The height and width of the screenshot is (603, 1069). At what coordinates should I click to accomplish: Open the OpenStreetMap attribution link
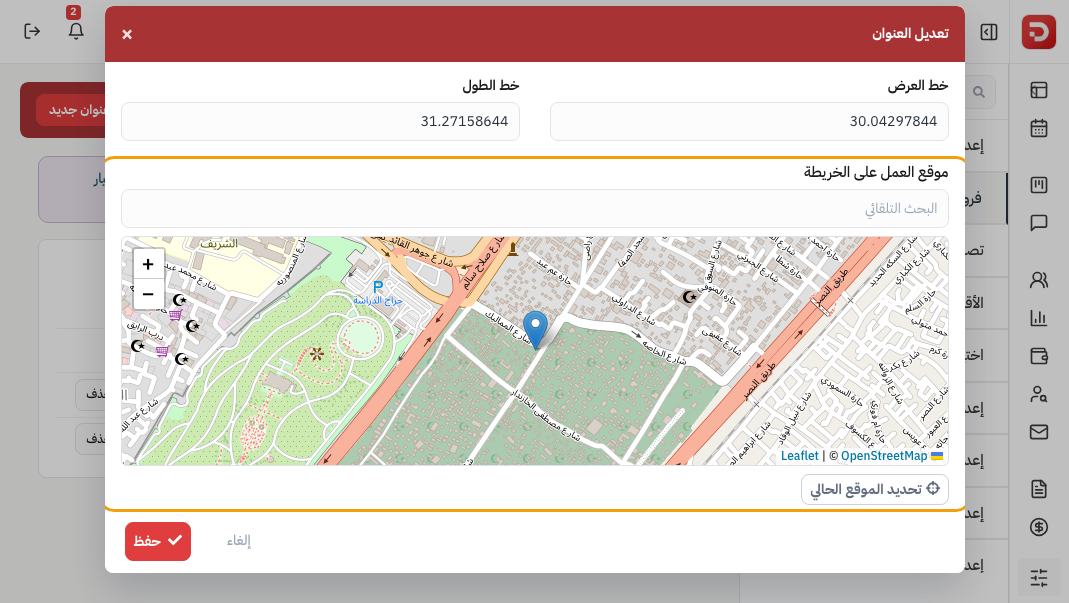pos(884,456)
